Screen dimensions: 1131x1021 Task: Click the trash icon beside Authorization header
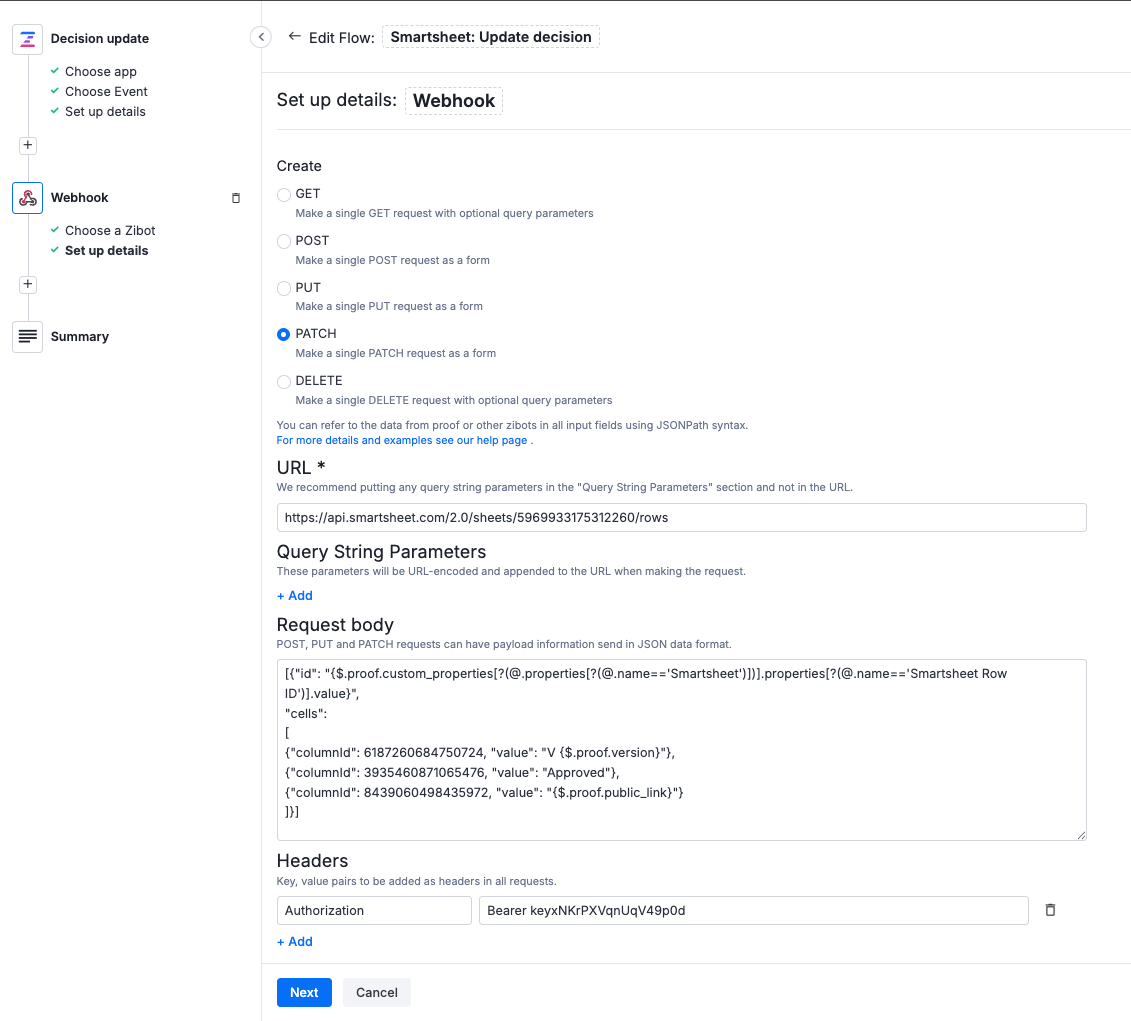tap(1049, 910)
